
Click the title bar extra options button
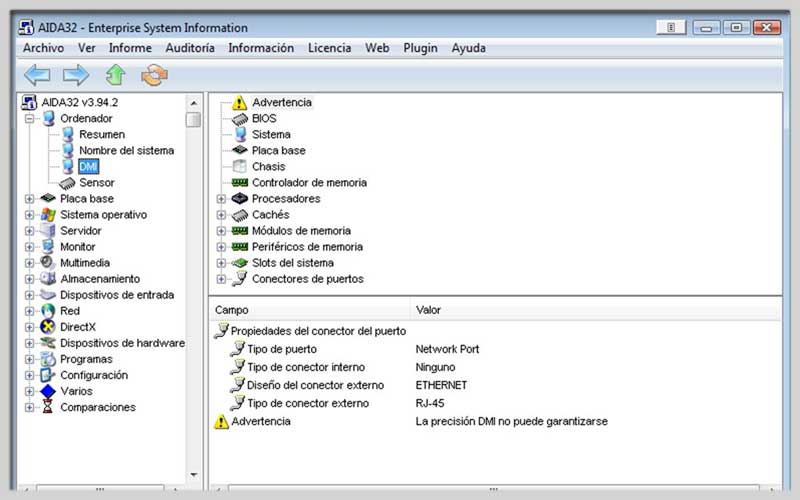tap(671, 27)
